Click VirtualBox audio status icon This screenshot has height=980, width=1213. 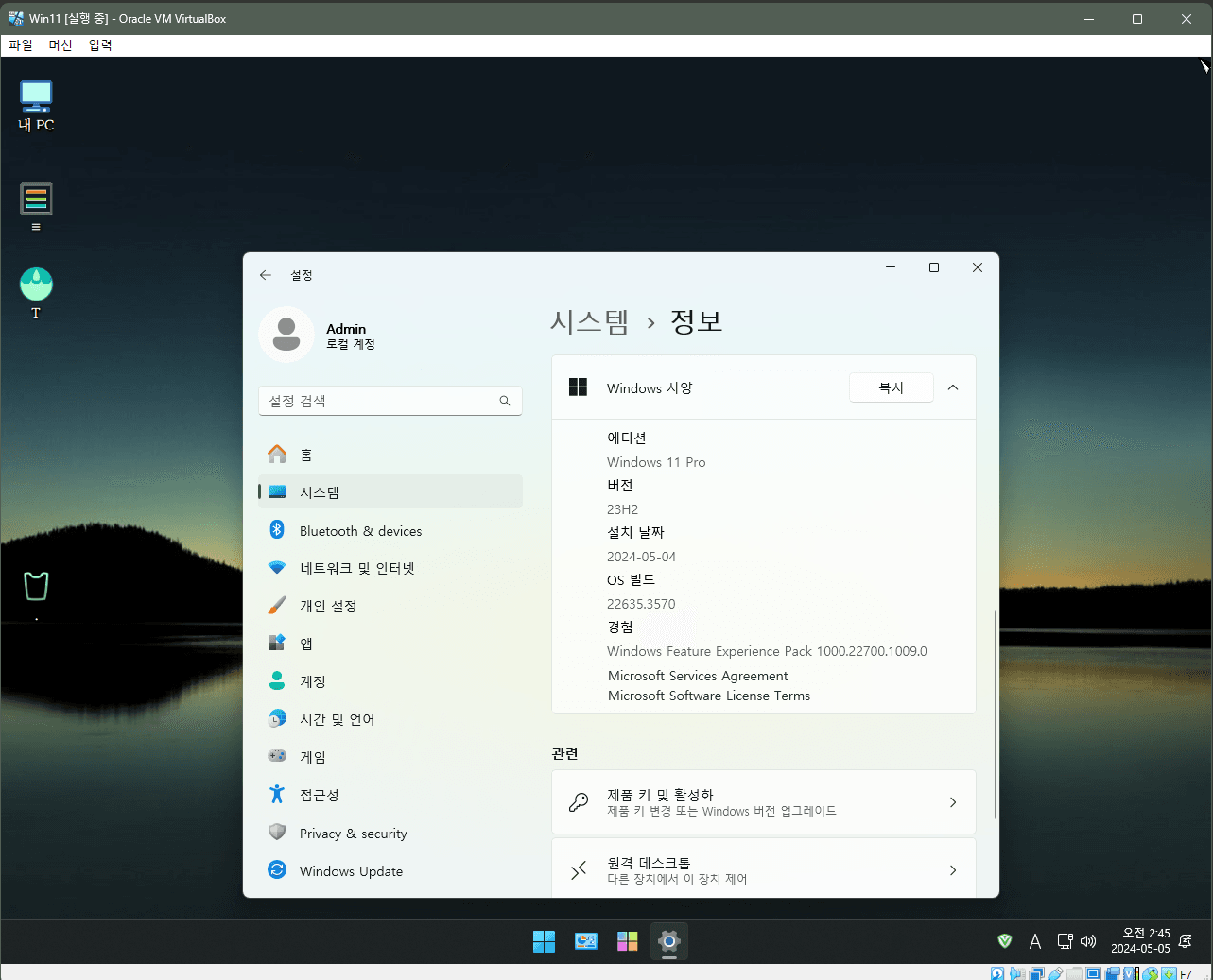click(x=1017, y=973)
